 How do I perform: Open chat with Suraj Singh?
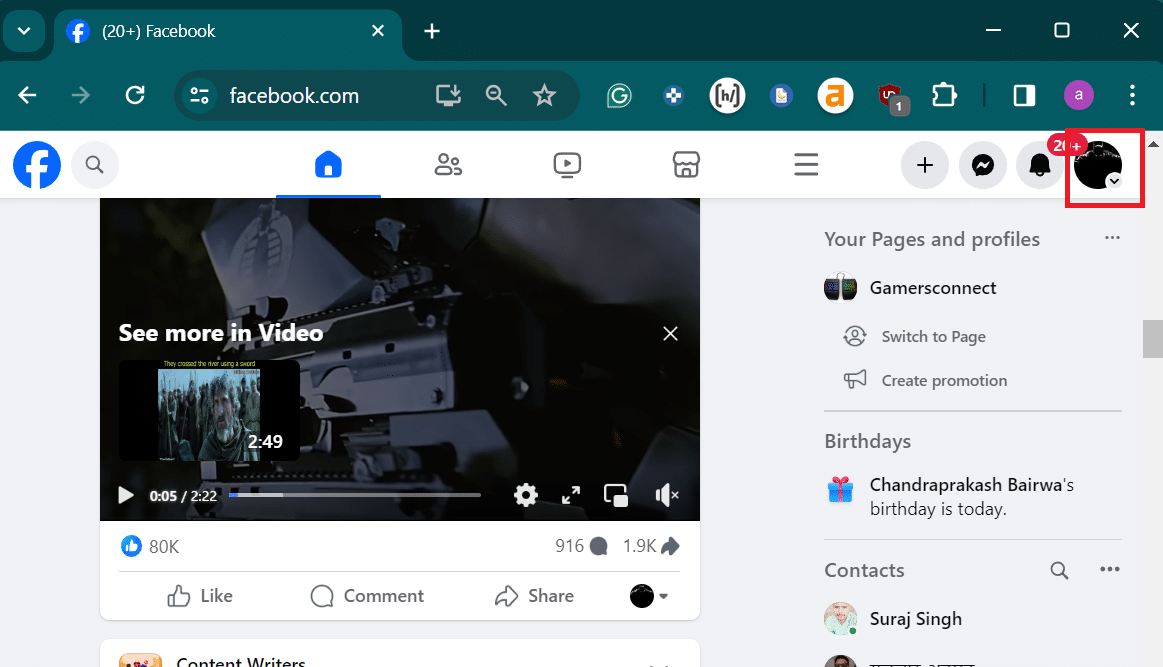click(x=893, y=619)
